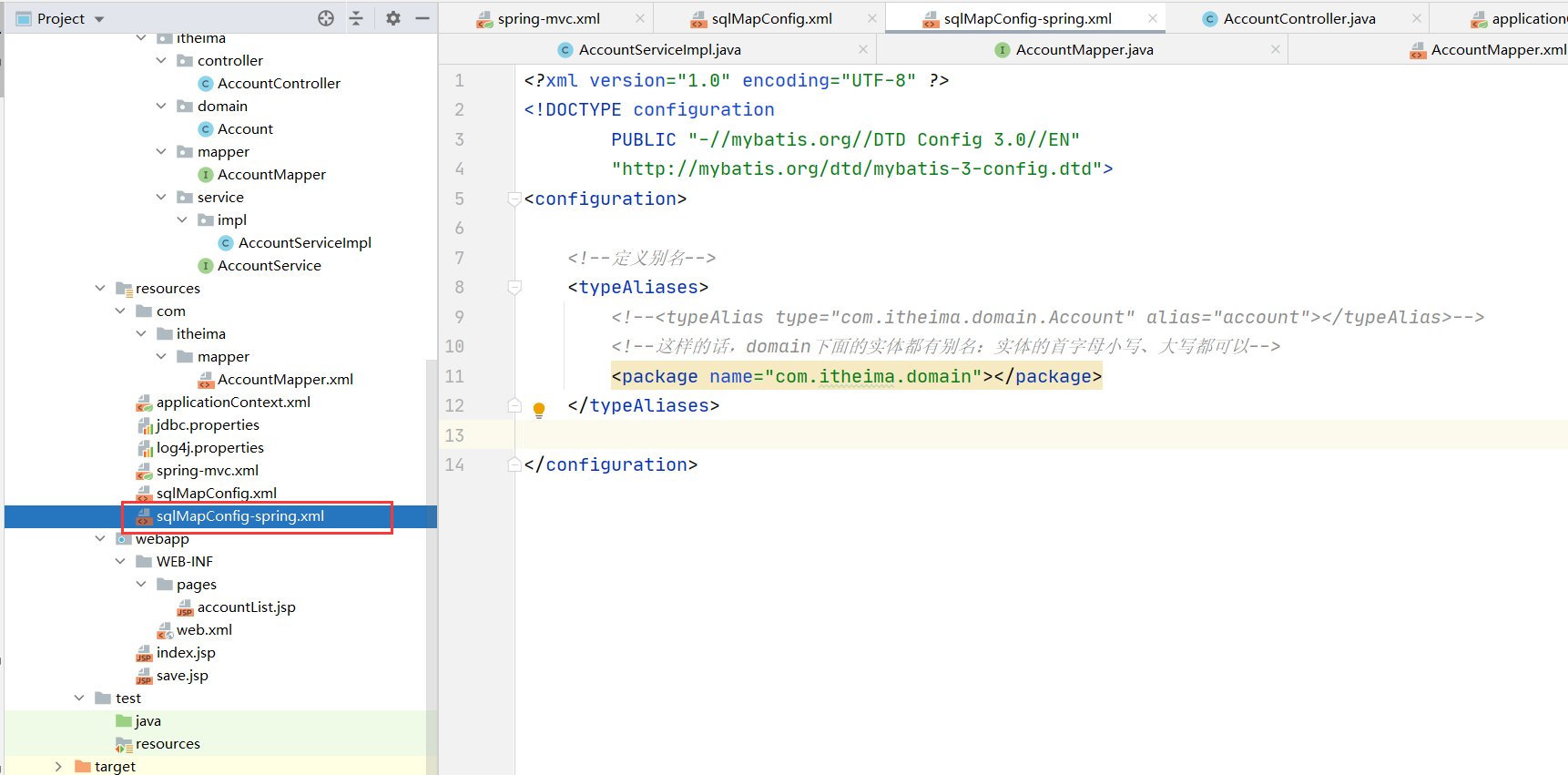This screenshot has width=1568, height=775.
Task: Open AccountController.java editor tab
Action: pos(1298,18)
